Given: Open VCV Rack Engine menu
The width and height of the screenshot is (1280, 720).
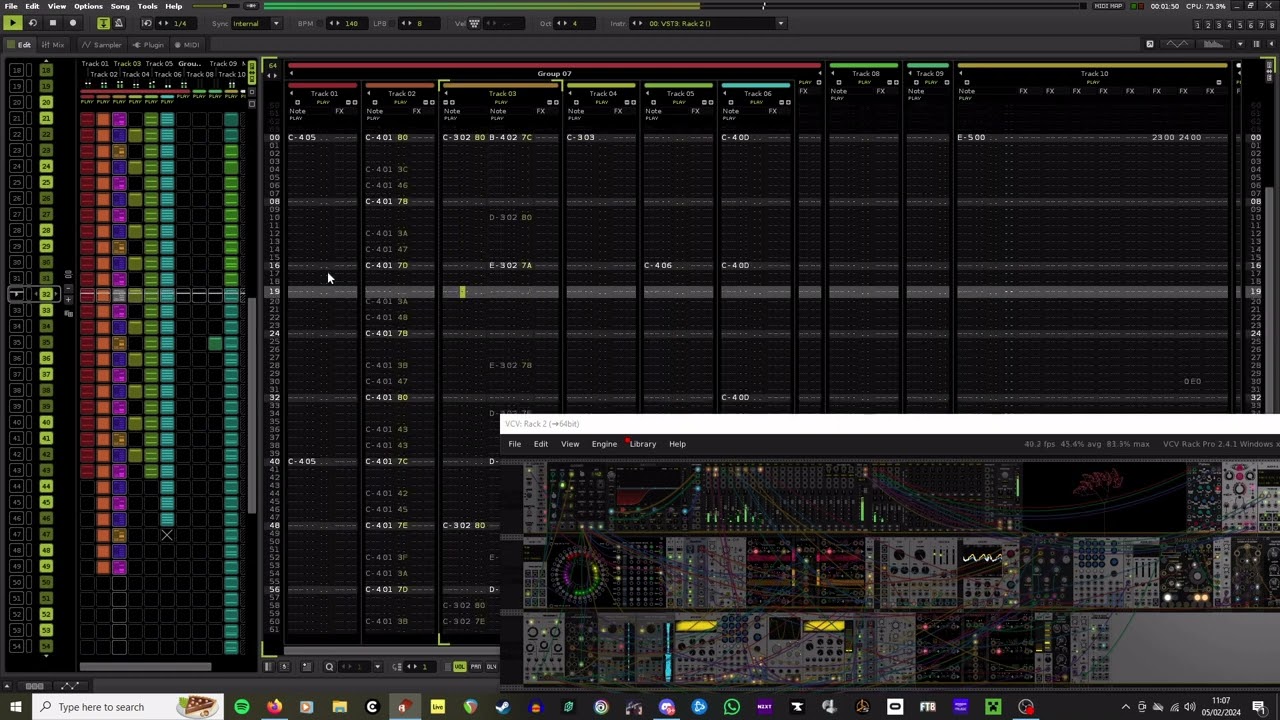Looking at the screenshot, I should 604,444.
